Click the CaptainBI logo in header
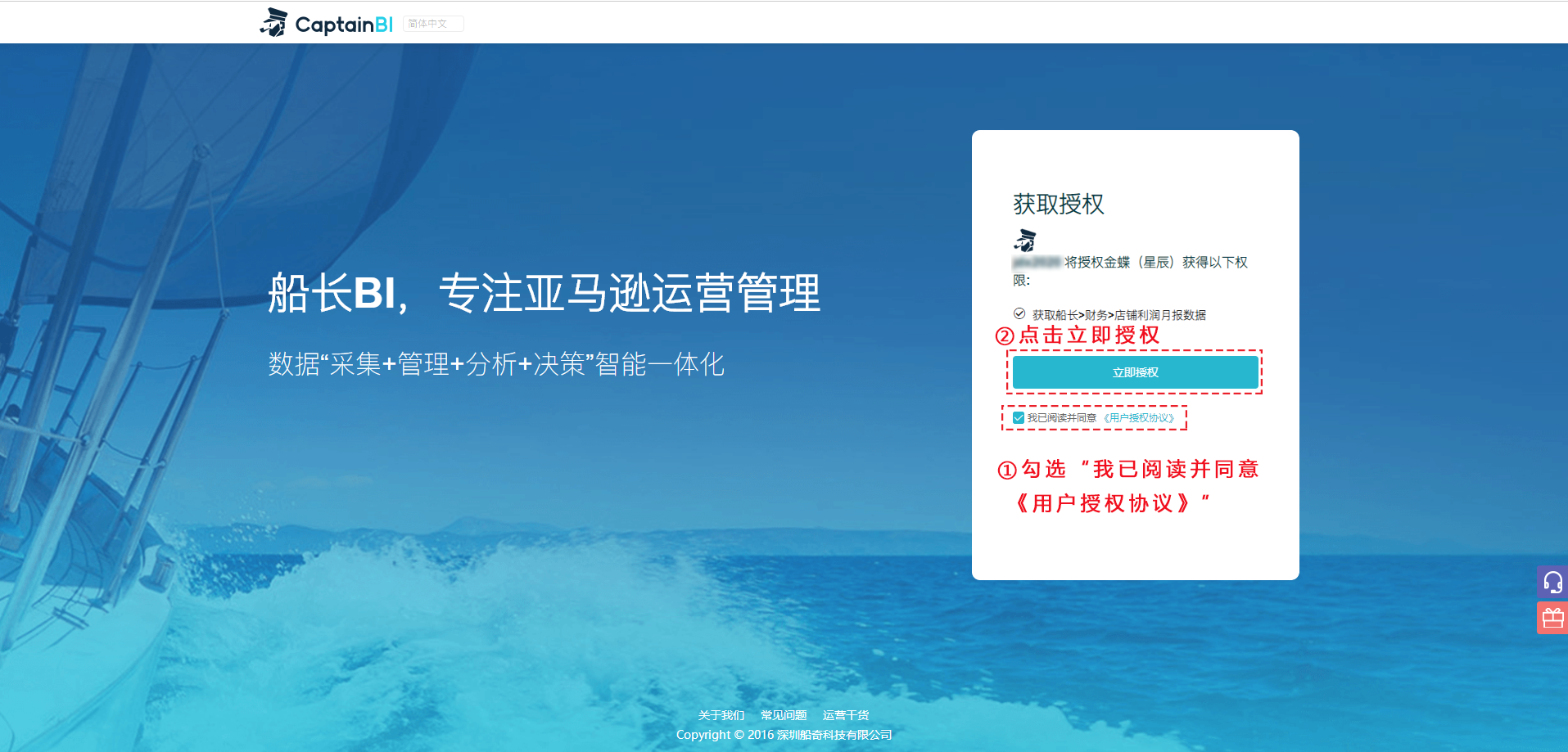Viewport: 1568px width, 752px height. pyautogui.click(x=327, y=23)
